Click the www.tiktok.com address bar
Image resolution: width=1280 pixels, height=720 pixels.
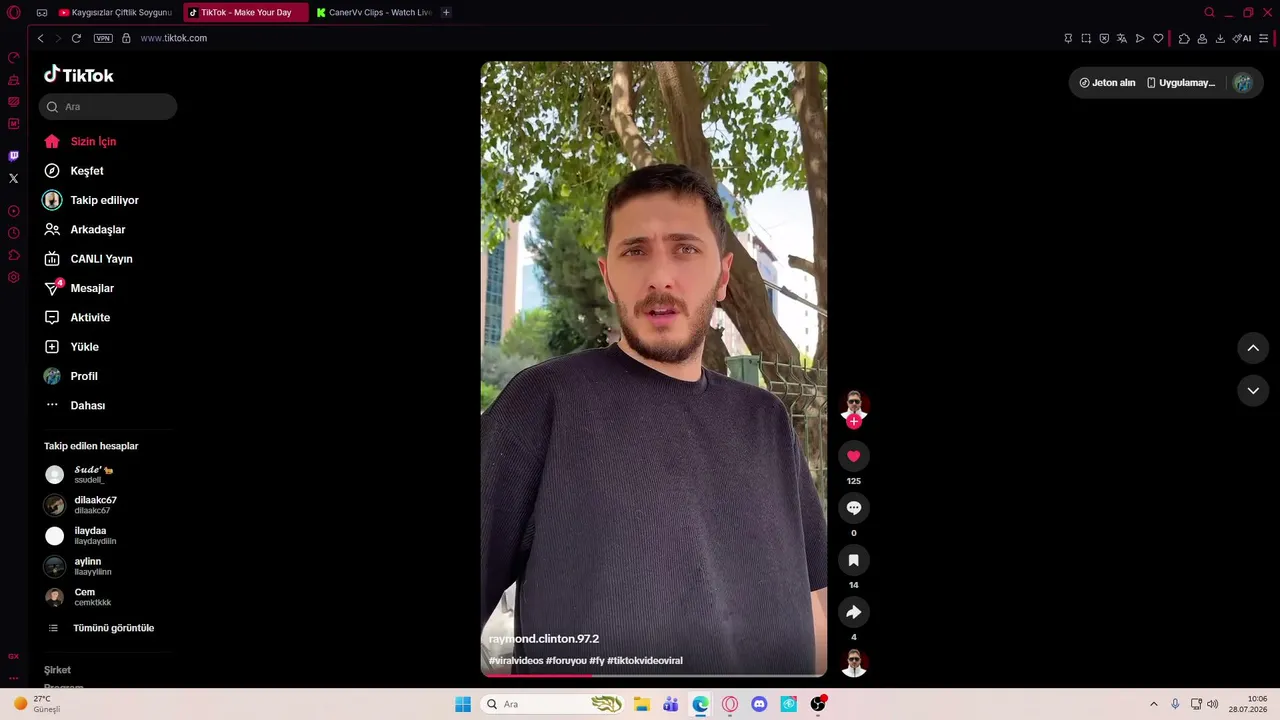174,38
